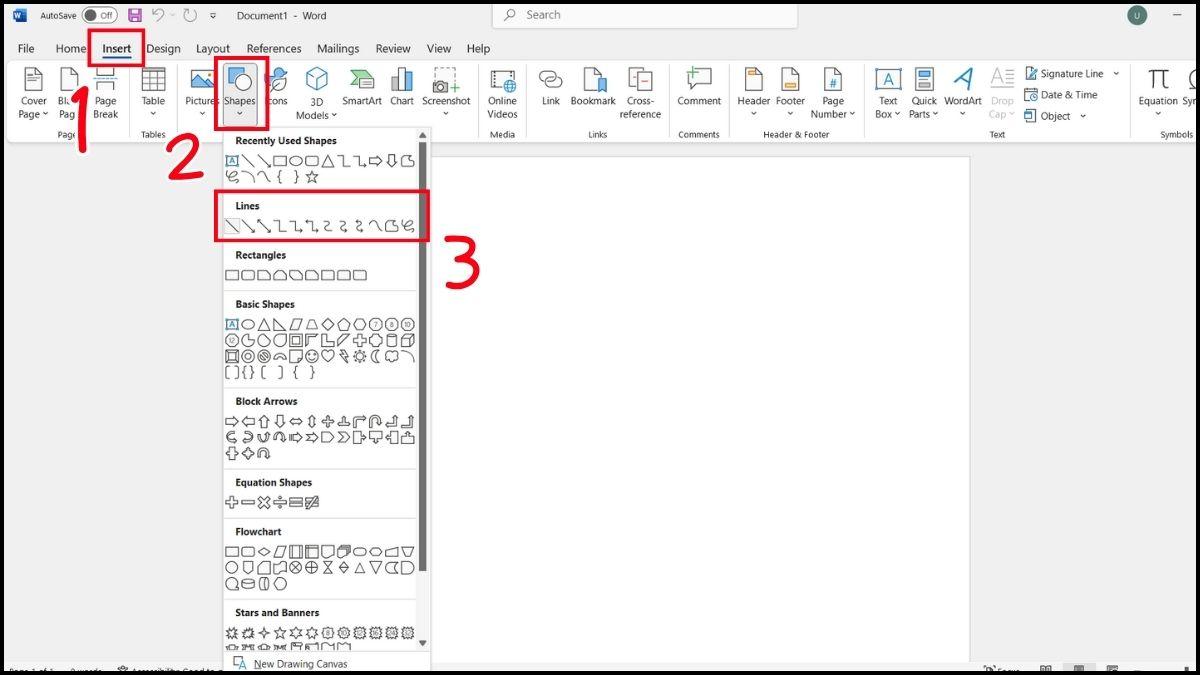Open the Shapes gallery button
The width and height of the screenshot is (1200, 675).
click(x=240, y=90)
